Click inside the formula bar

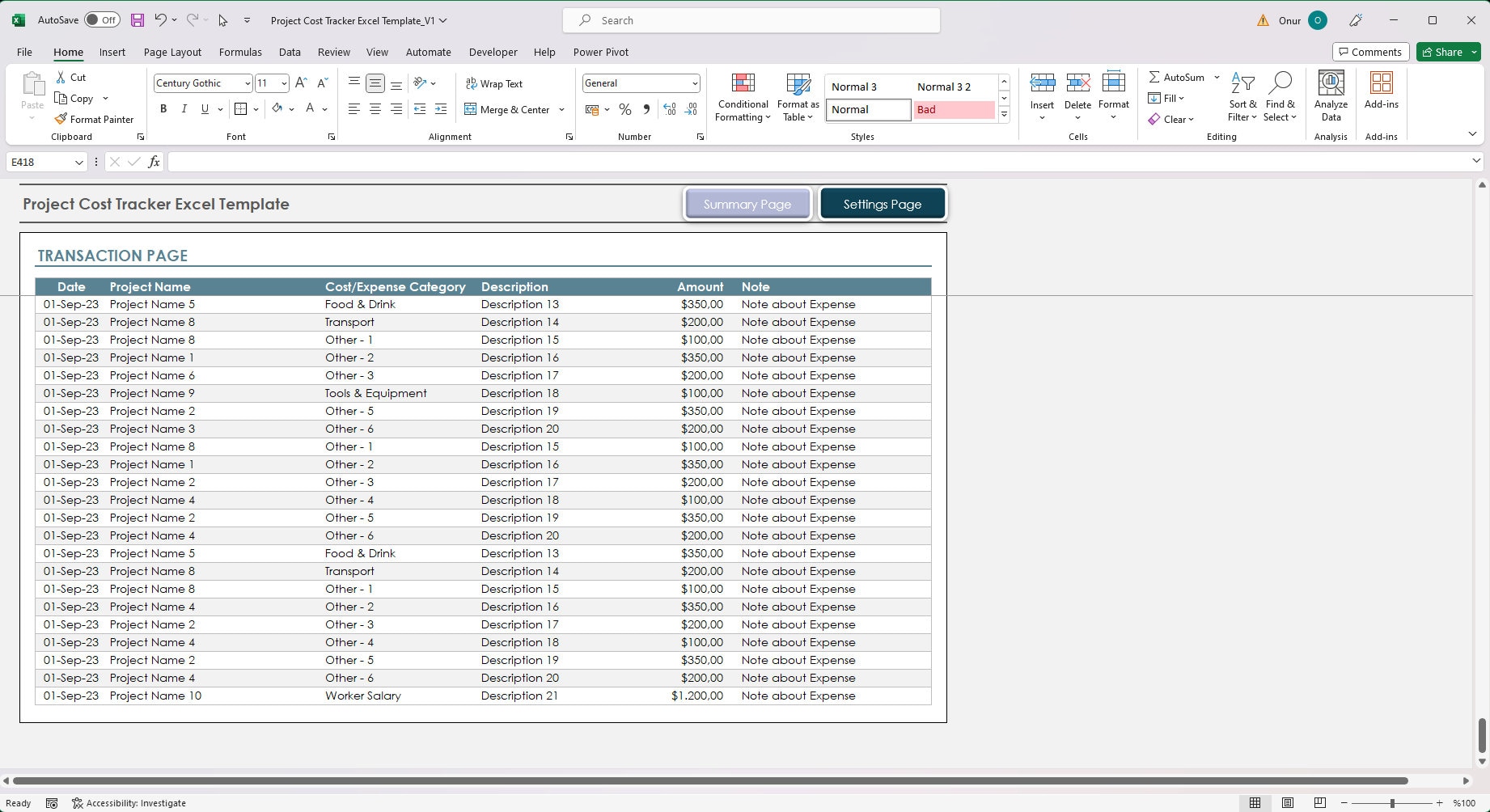coord(566,162)
